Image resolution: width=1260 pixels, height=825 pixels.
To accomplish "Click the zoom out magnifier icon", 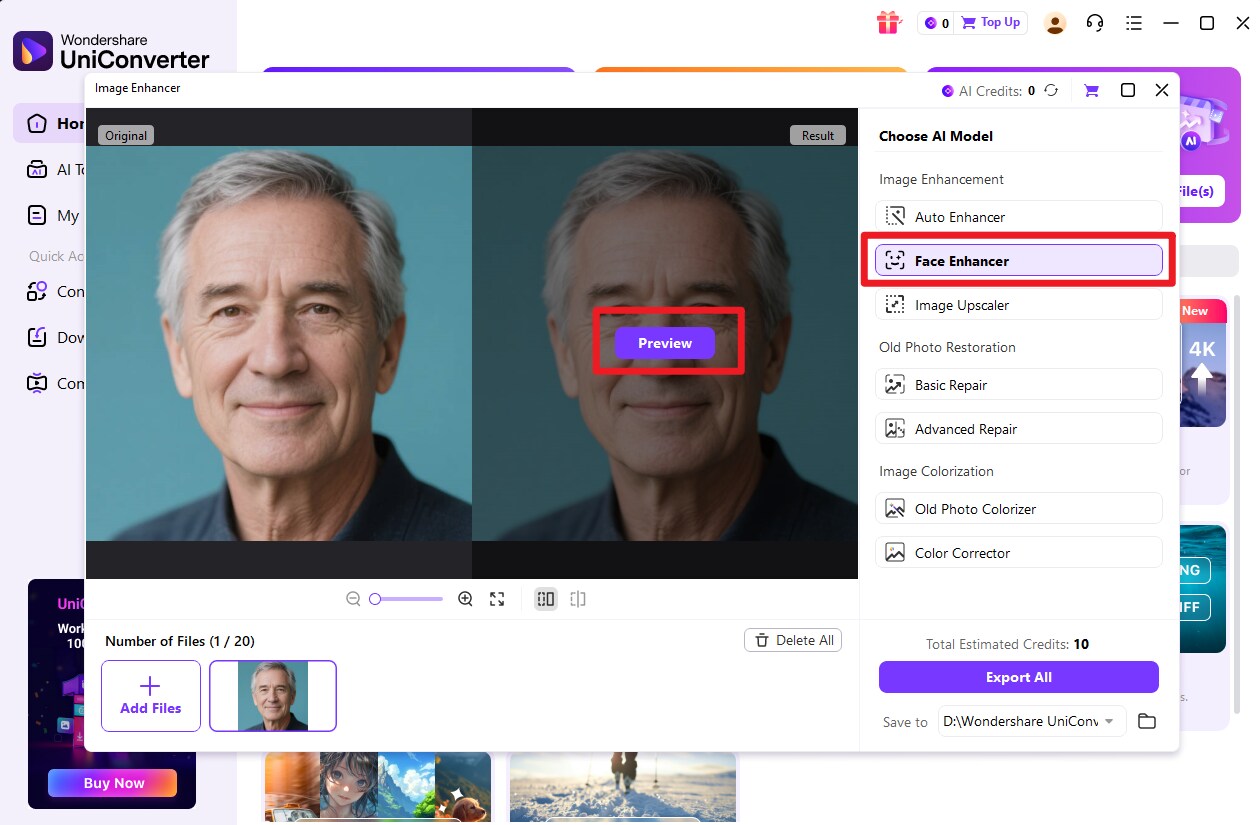I will click(353, 599).
